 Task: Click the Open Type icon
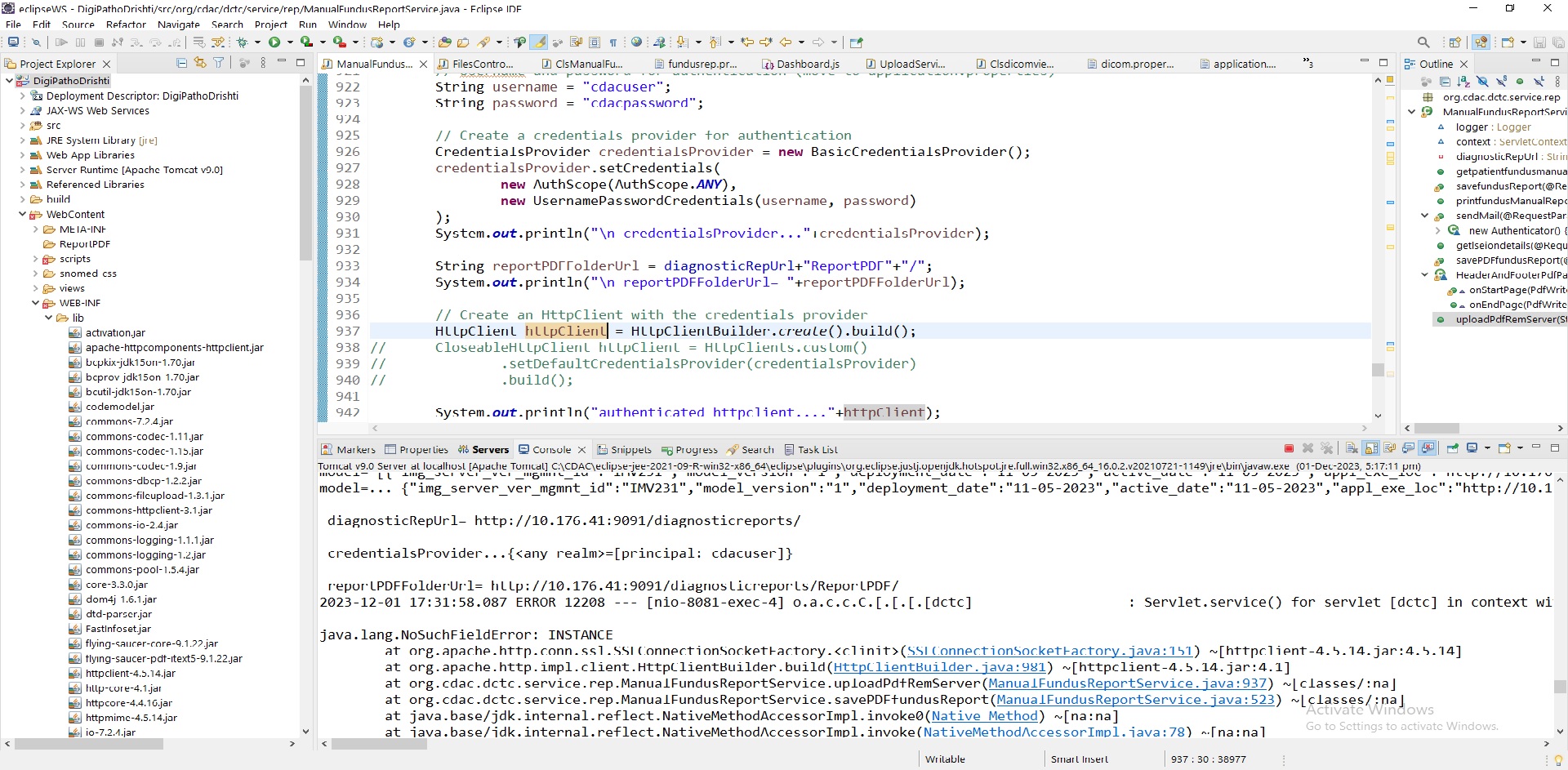[x=444, y=42]
